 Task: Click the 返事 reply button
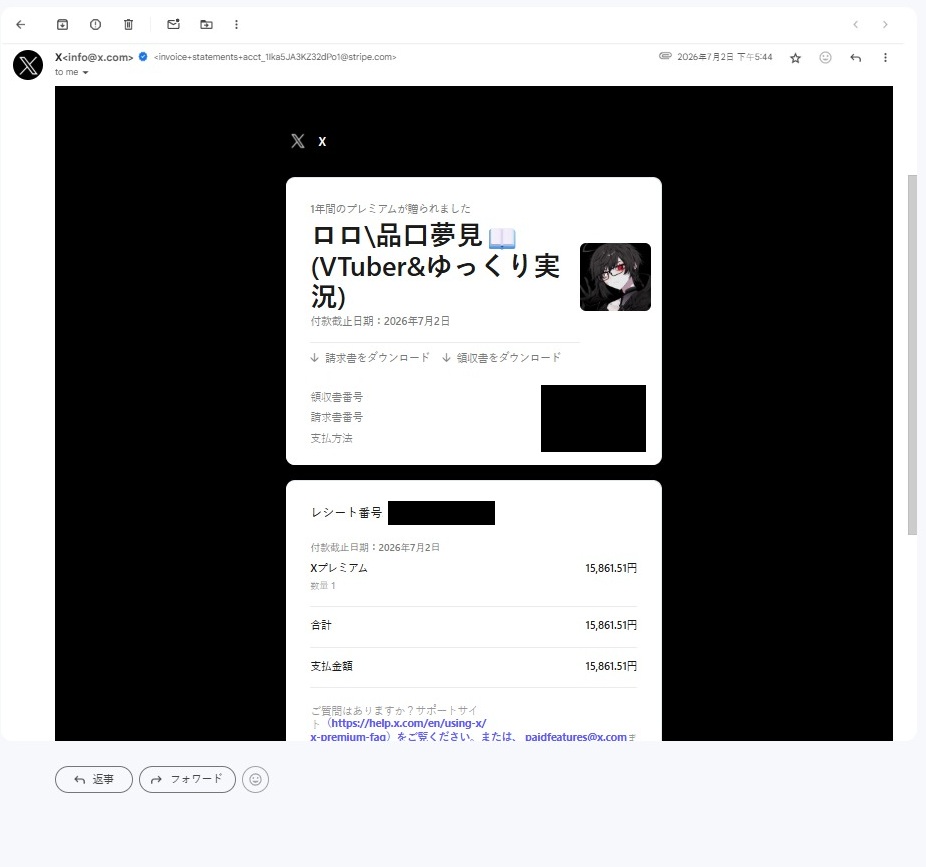point(94,780)
